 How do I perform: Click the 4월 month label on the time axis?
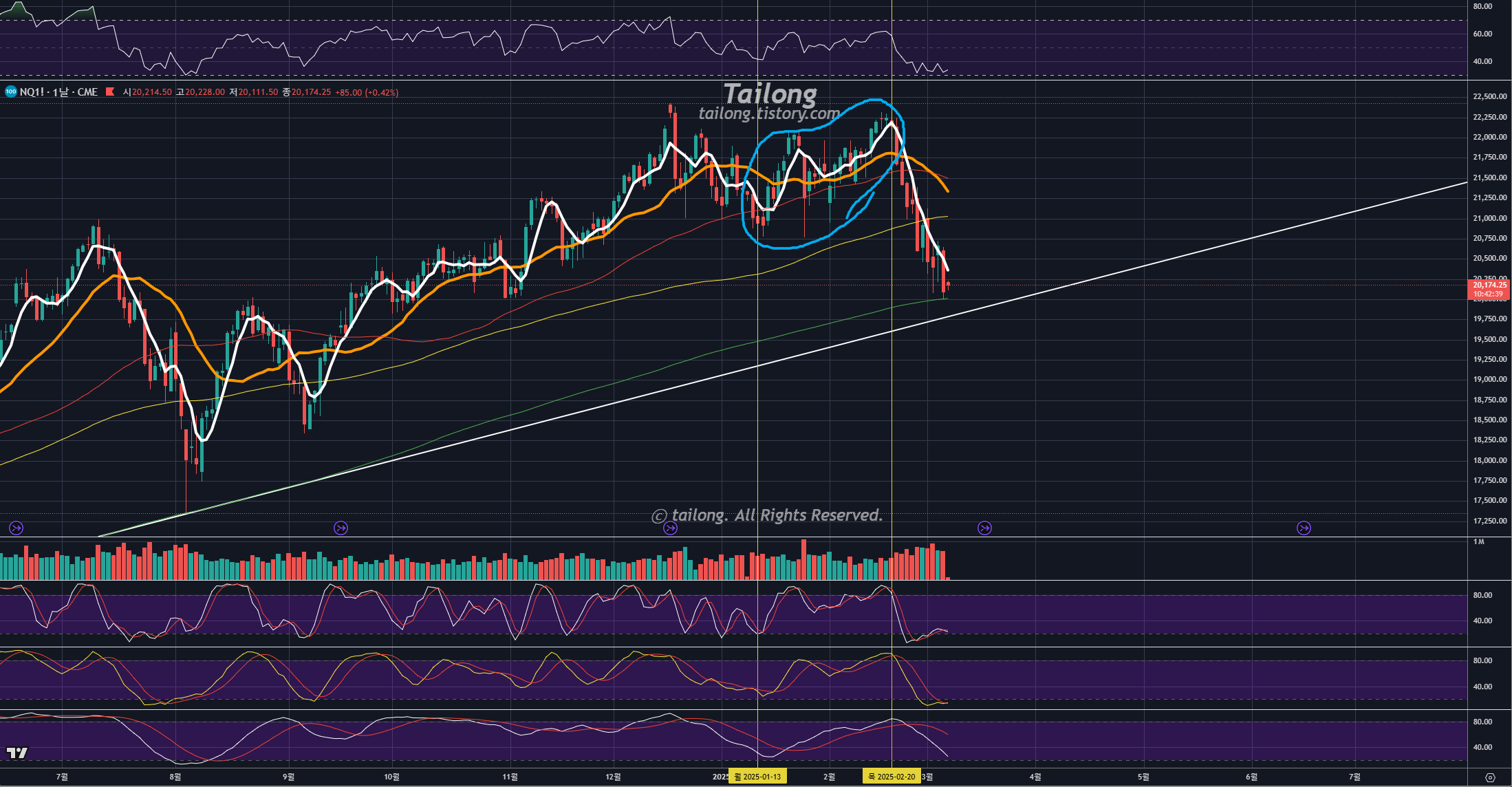click(x=1035, y=777)
